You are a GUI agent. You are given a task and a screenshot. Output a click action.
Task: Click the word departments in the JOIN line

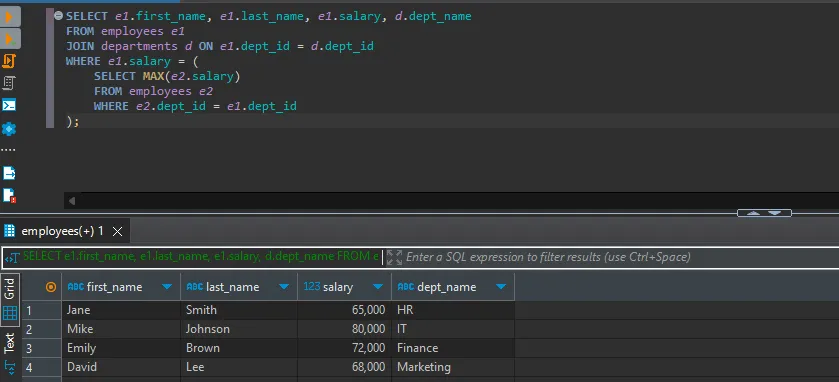(x=139, y=47)
